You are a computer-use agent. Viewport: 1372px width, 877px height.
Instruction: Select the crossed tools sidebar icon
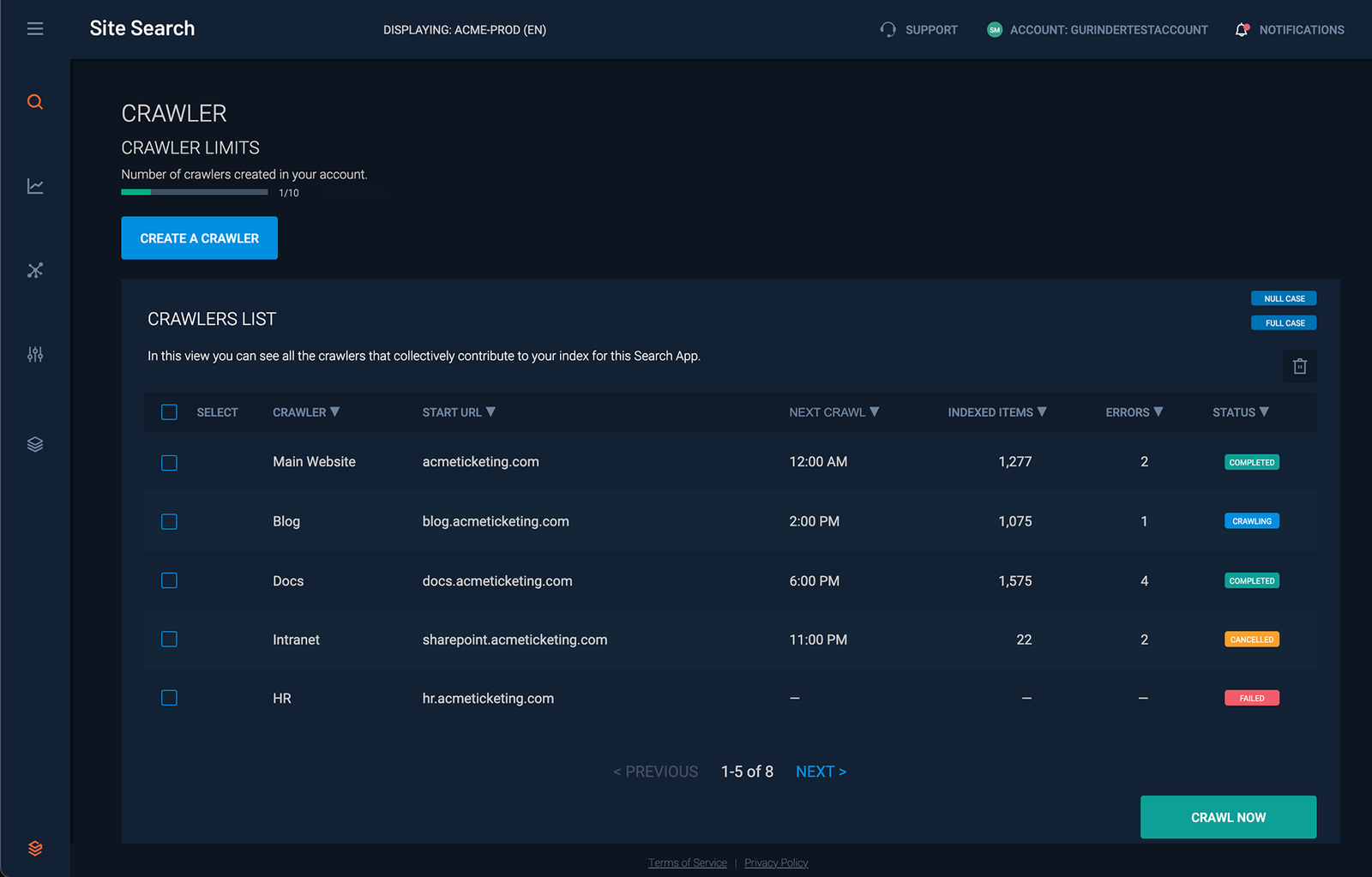[x=35, y=270]
